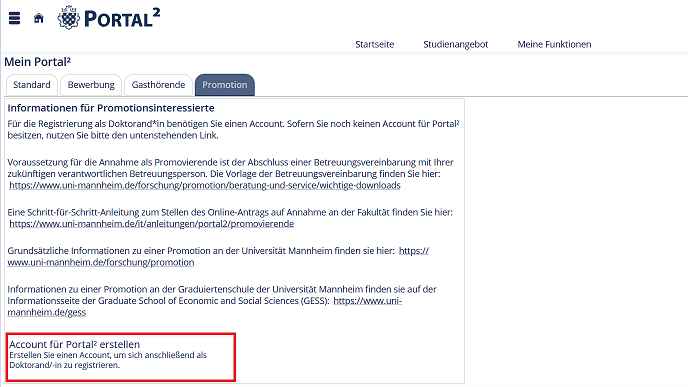Switch to the Bewerbung tab
This screenshot has height=387, width=688.
(91, 85)
